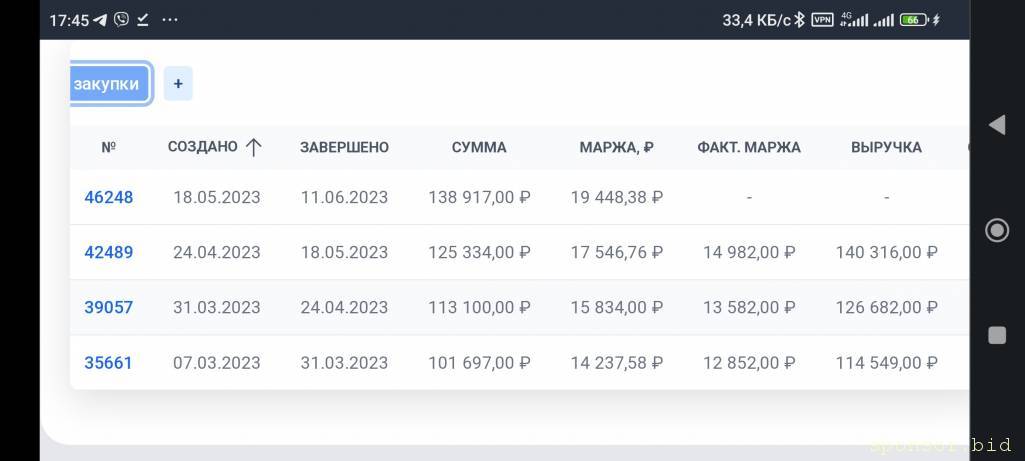
Task: Tap the Viber notification icon in status bar
Action: pos(121,20)
